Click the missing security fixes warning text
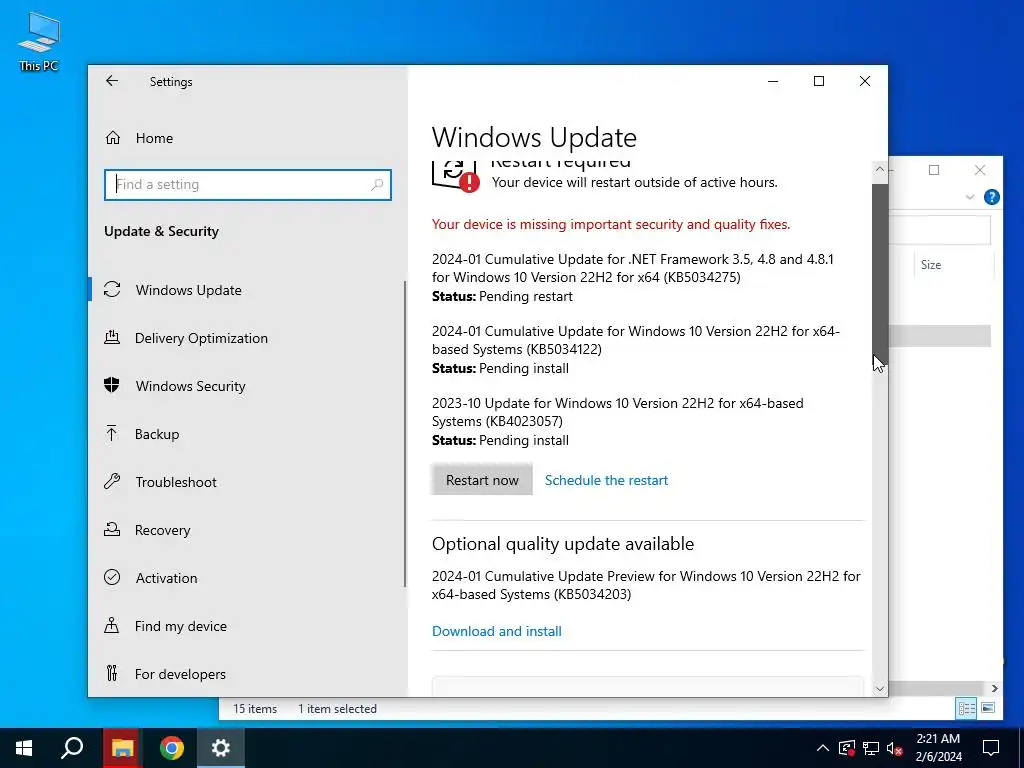The image size is (1024, 768). click(611, 225)
